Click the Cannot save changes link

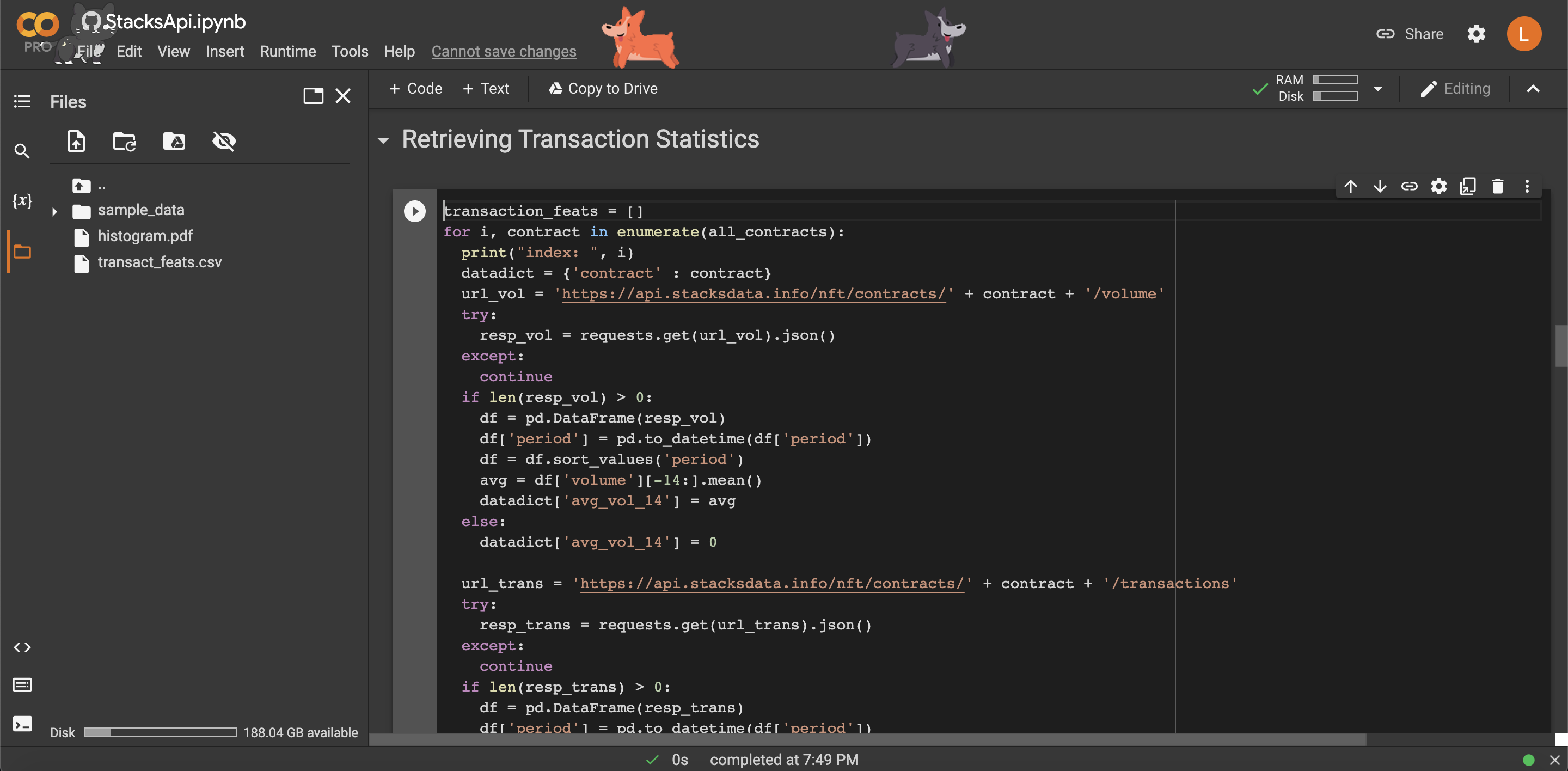point(504,52)
